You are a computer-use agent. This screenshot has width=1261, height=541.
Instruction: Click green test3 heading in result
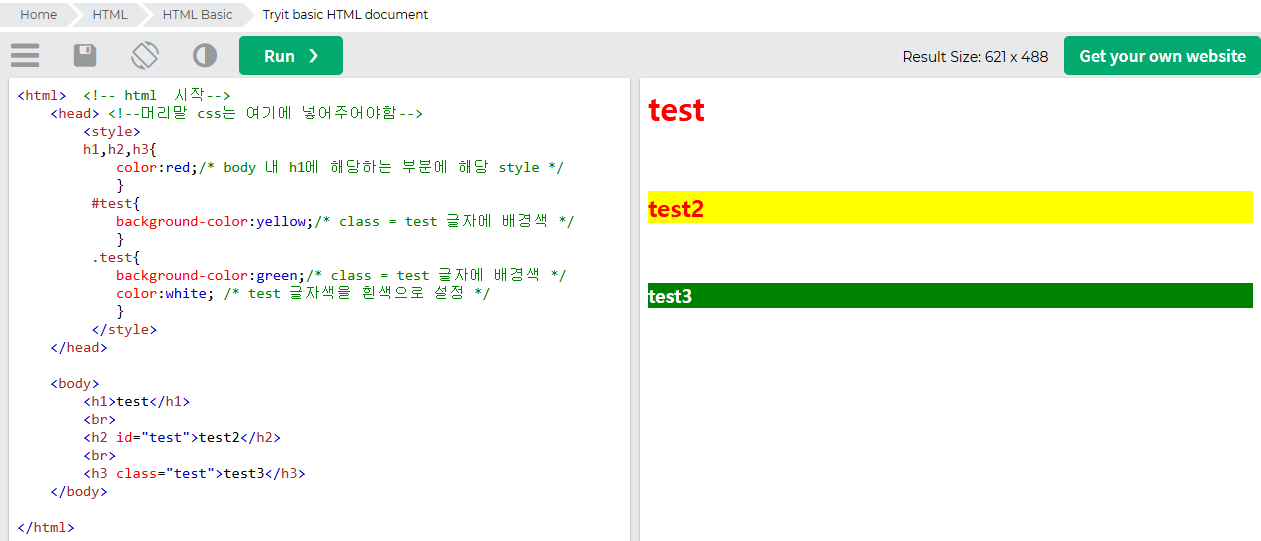click(x=950, y=296)
